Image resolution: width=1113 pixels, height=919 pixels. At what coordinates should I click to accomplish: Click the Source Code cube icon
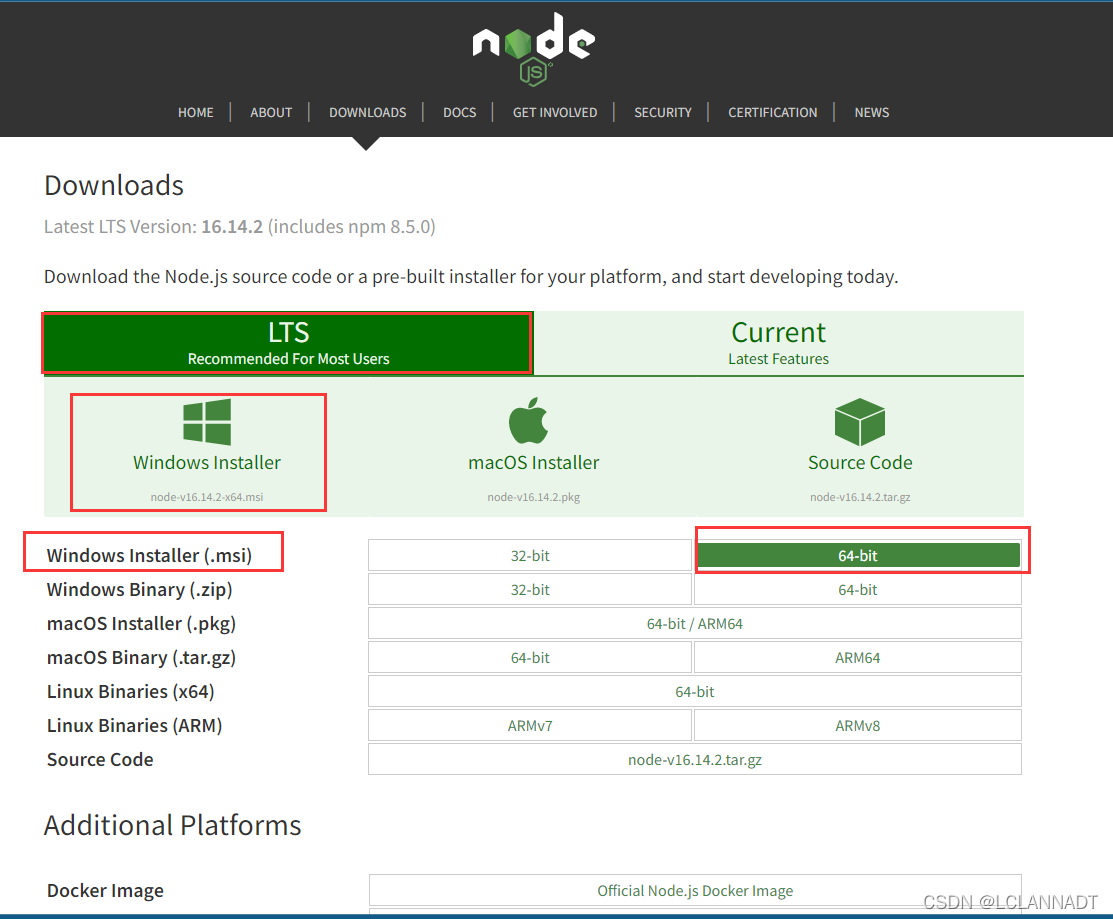pos(860,422)
